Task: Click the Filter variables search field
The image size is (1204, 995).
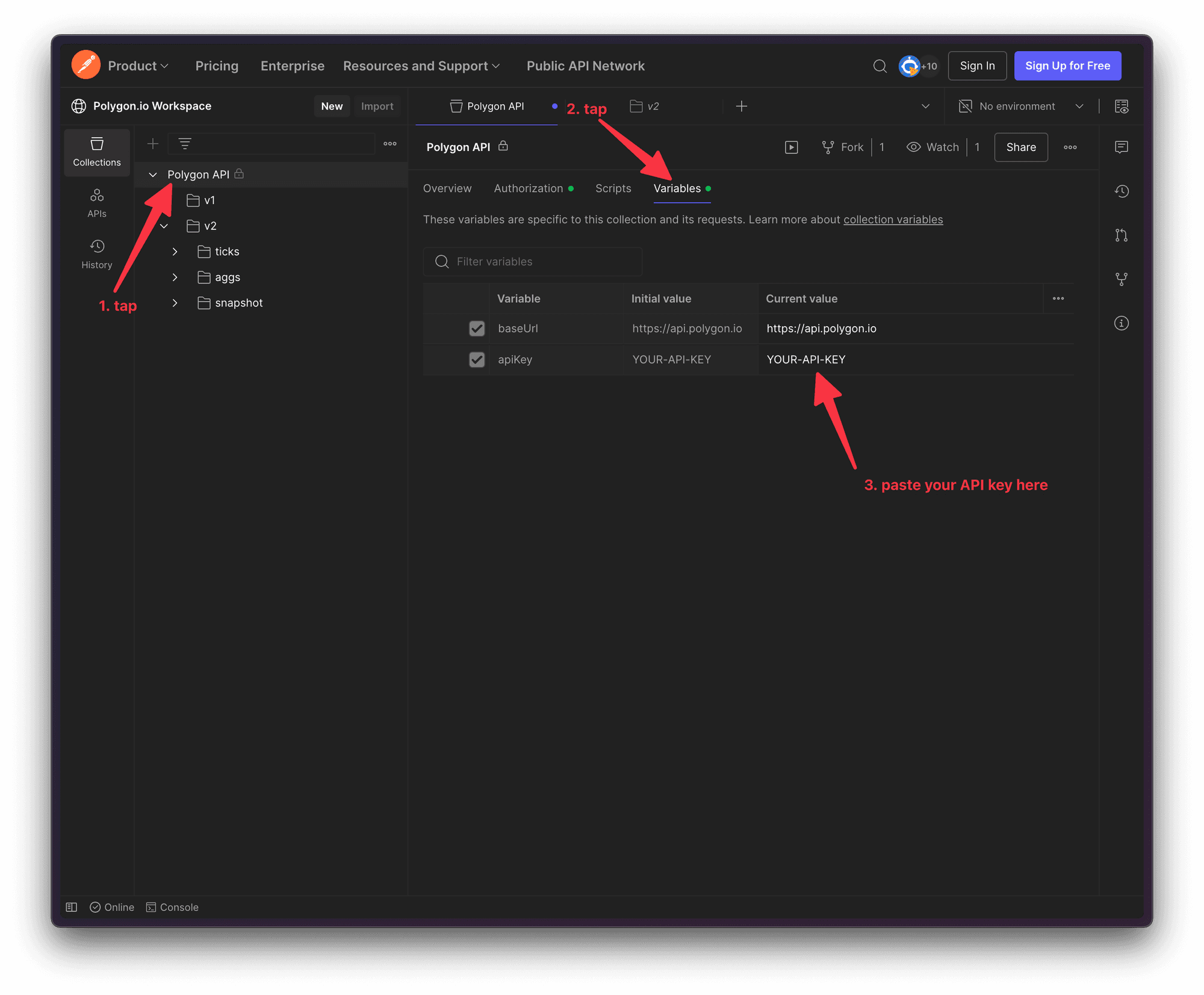Action: pos(533,262)
